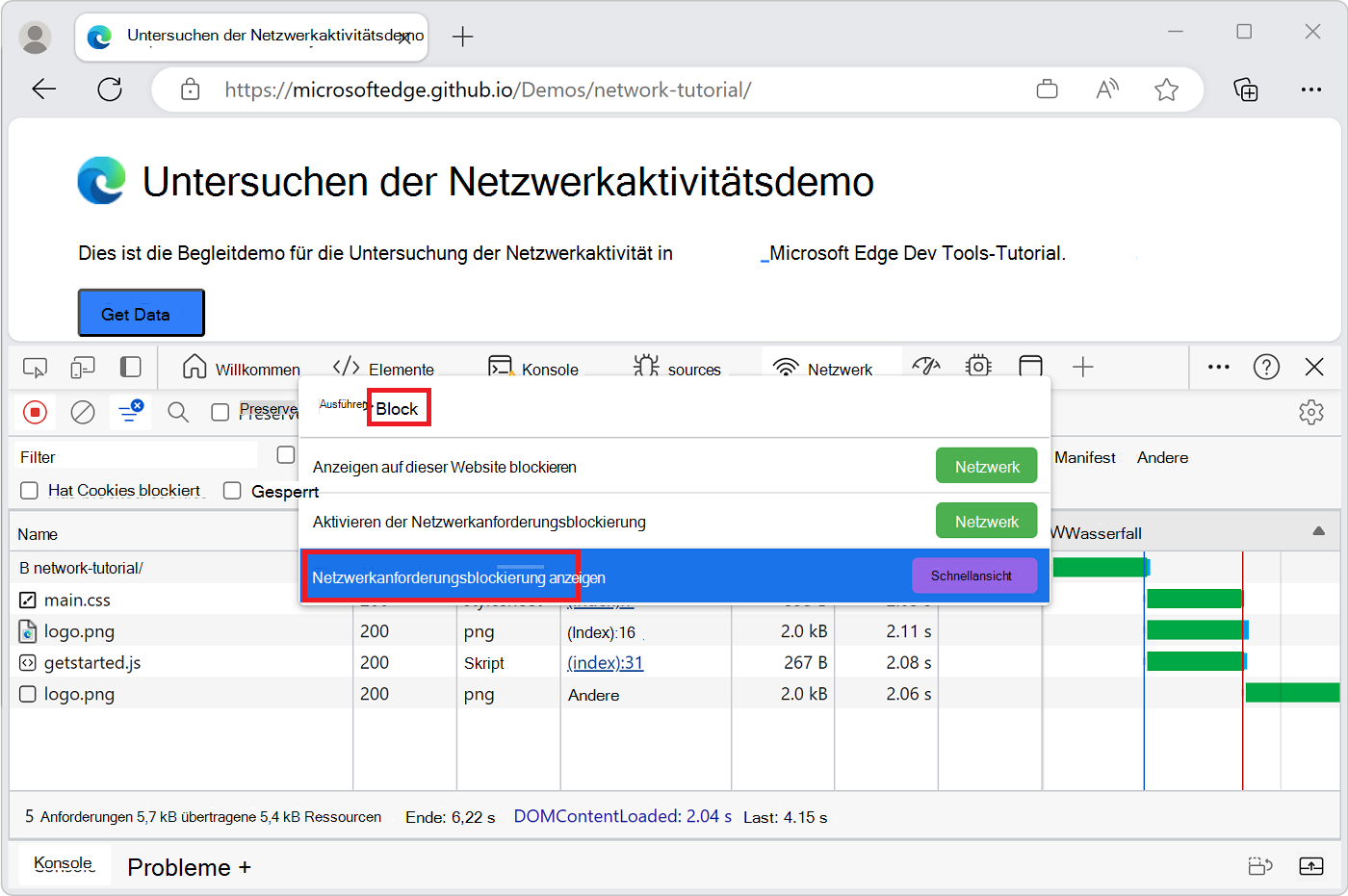Check the 'Gesperrt' filter checkbox
The width and height of the screenshot is (1348, 896).
tap(231, 490)
